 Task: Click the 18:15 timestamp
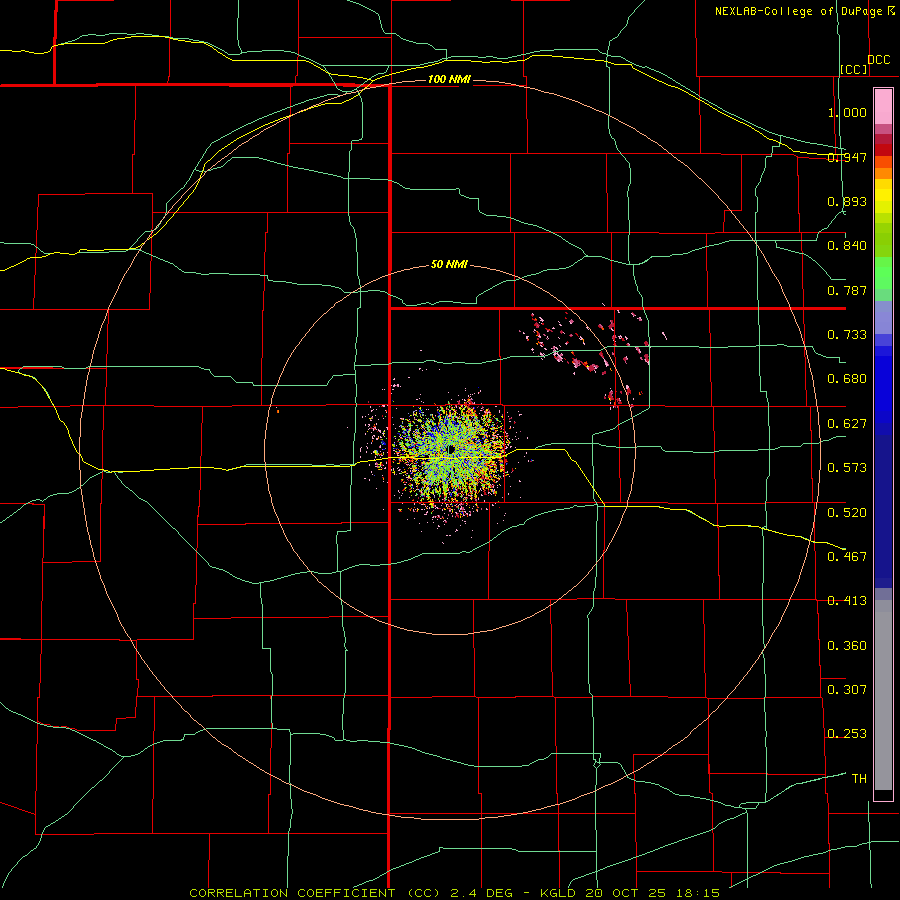697,893
